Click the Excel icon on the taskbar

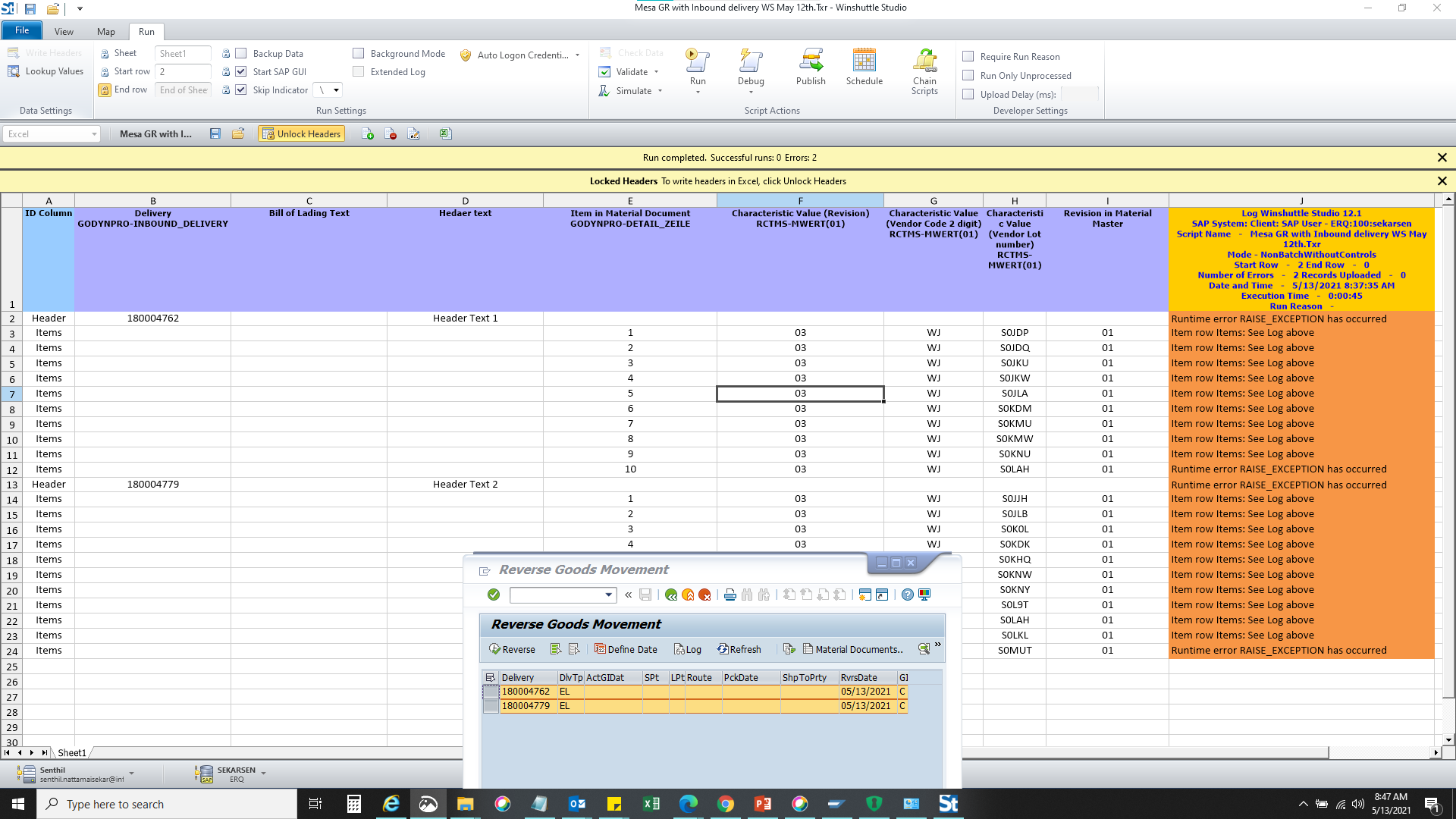tap(651, 804)
